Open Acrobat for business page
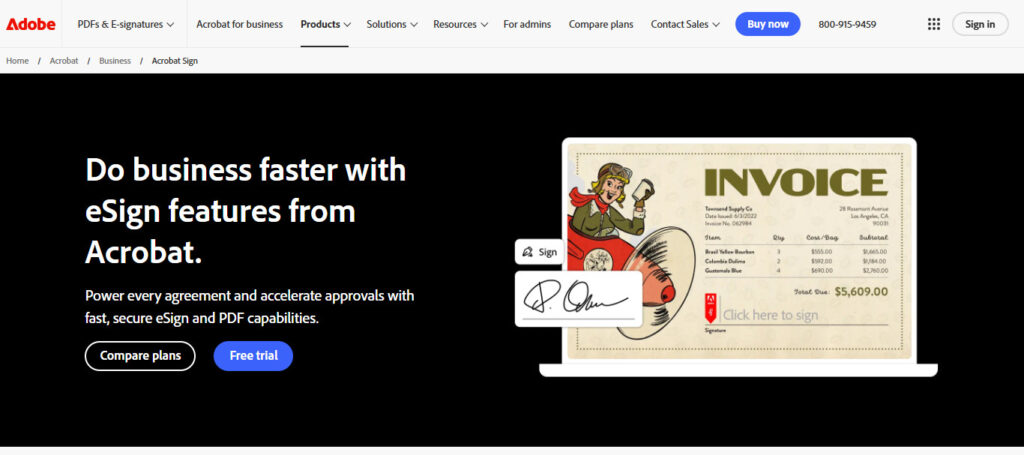 click(240, 24)
